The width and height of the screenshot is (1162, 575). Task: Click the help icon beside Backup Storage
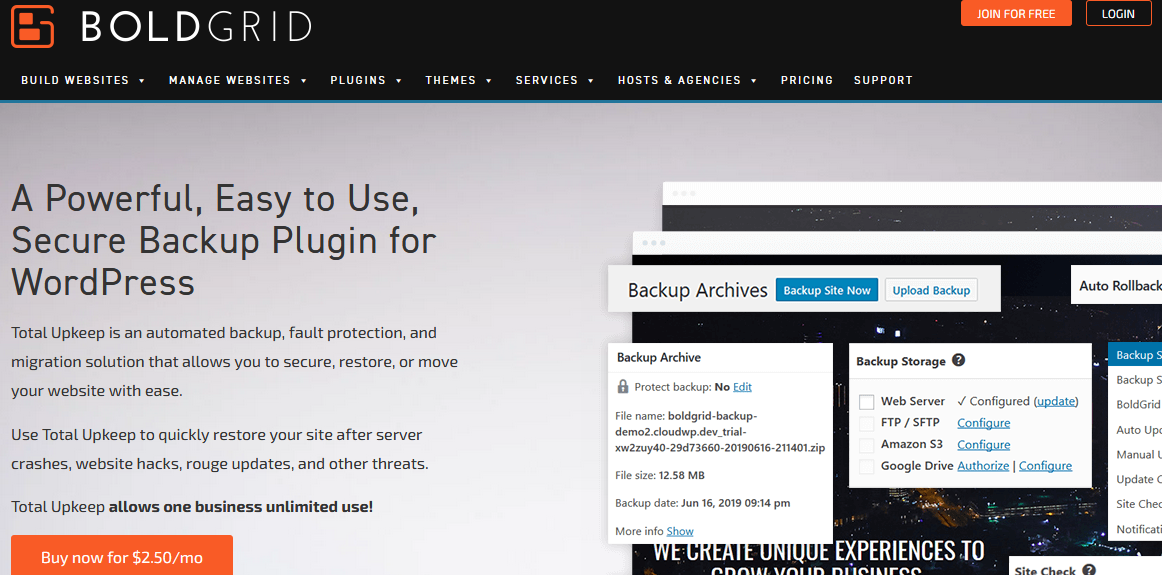point(958,361)
